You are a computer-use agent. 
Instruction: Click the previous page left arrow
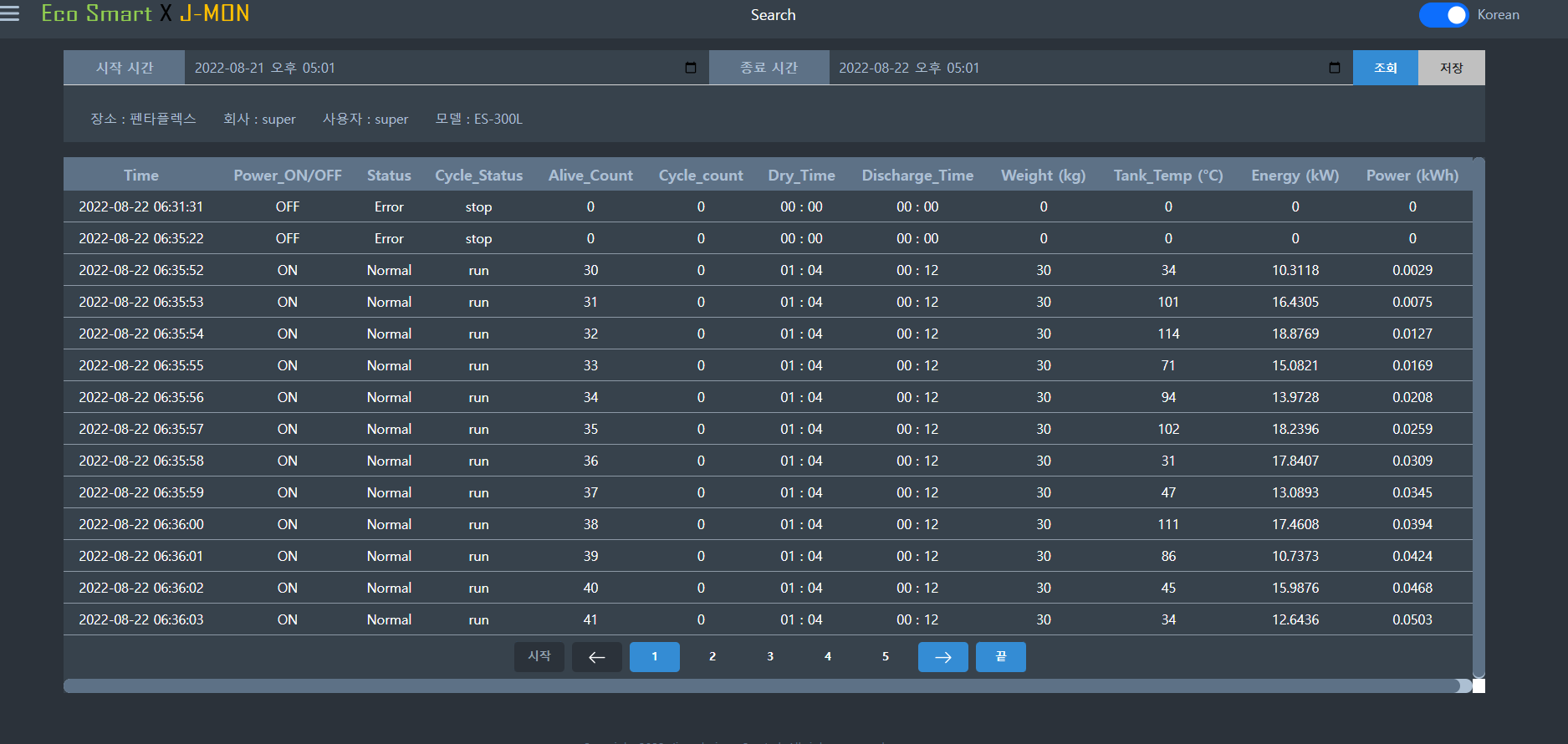point(596,657)
